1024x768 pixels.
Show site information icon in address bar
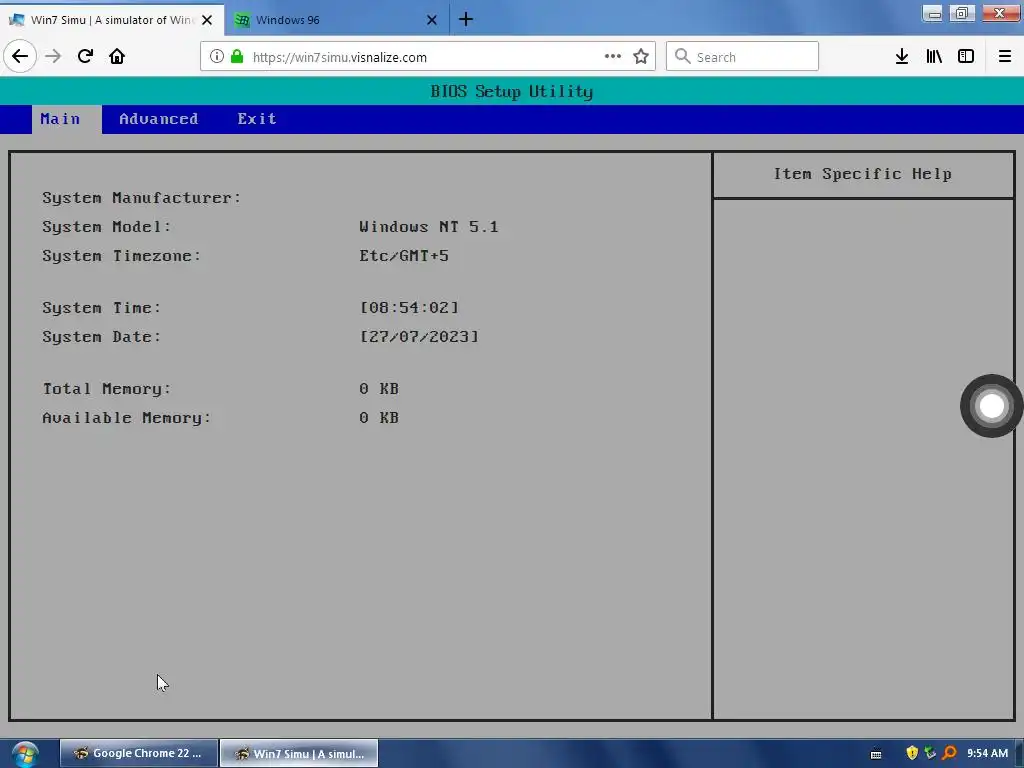pos(217,57)
